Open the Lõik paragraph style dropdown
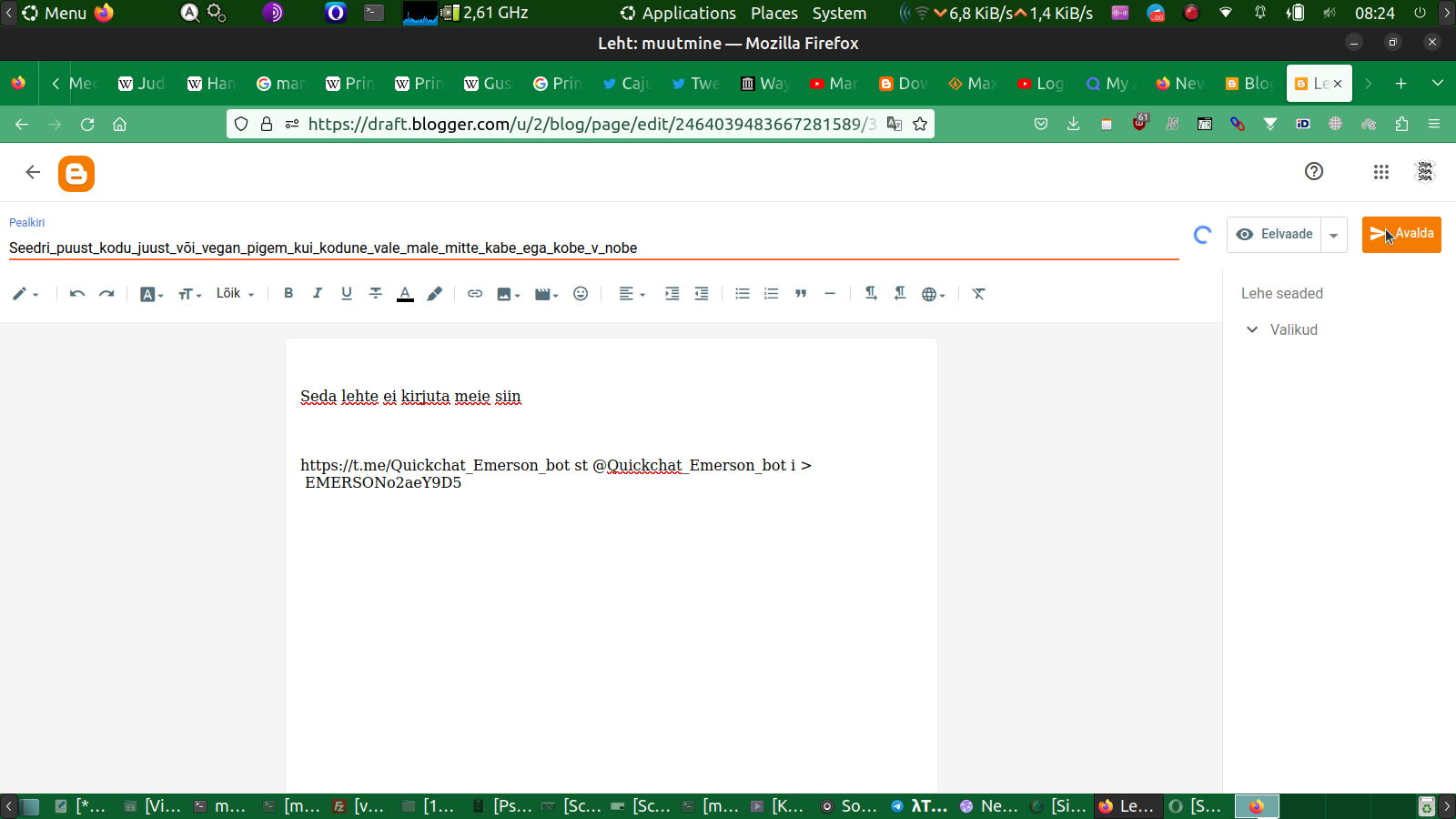The image size is (1456, 819). pos(235,294)
